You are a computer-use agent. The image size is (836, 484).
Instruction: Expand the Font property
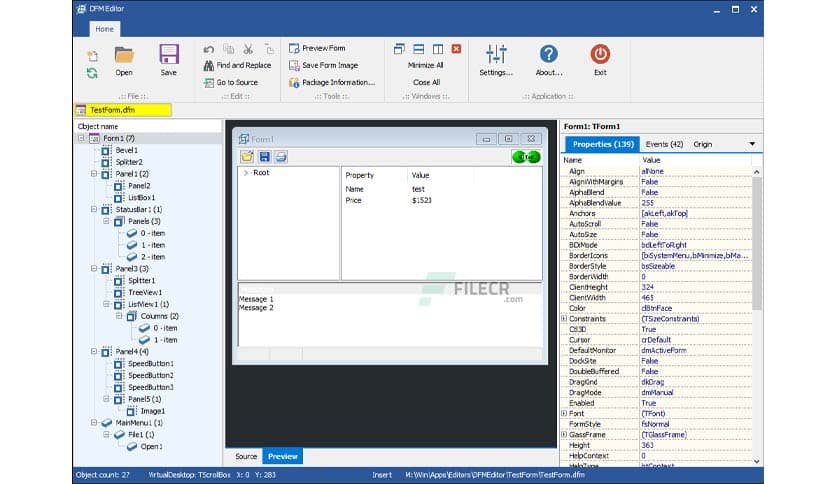coord(565,414)
